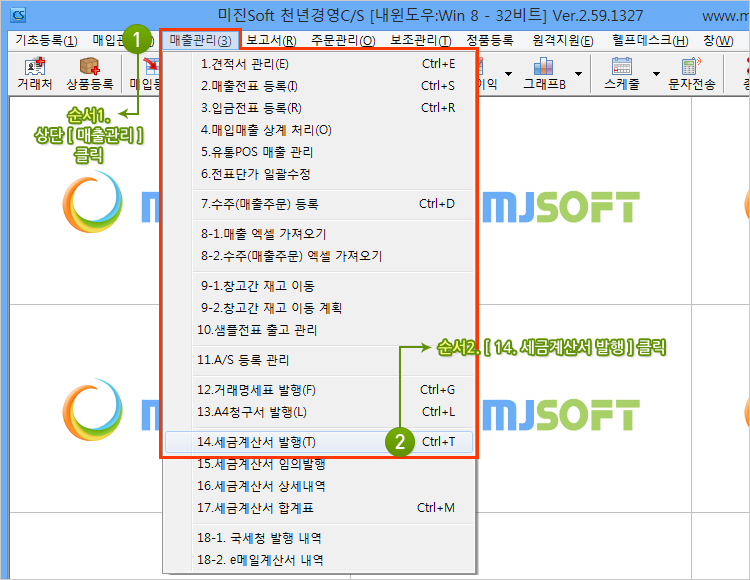Viewport: 750px width, 580px height.
Task: Choose 8-2.수주(매출주문) 엑셀 가져오기
Action: pos(319,256)
